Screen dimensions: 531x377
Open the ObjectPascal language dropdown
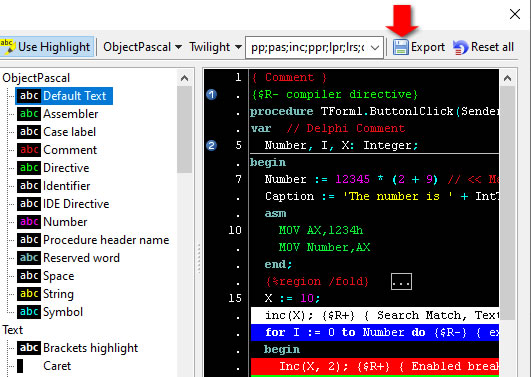click(x=142, y=47)
